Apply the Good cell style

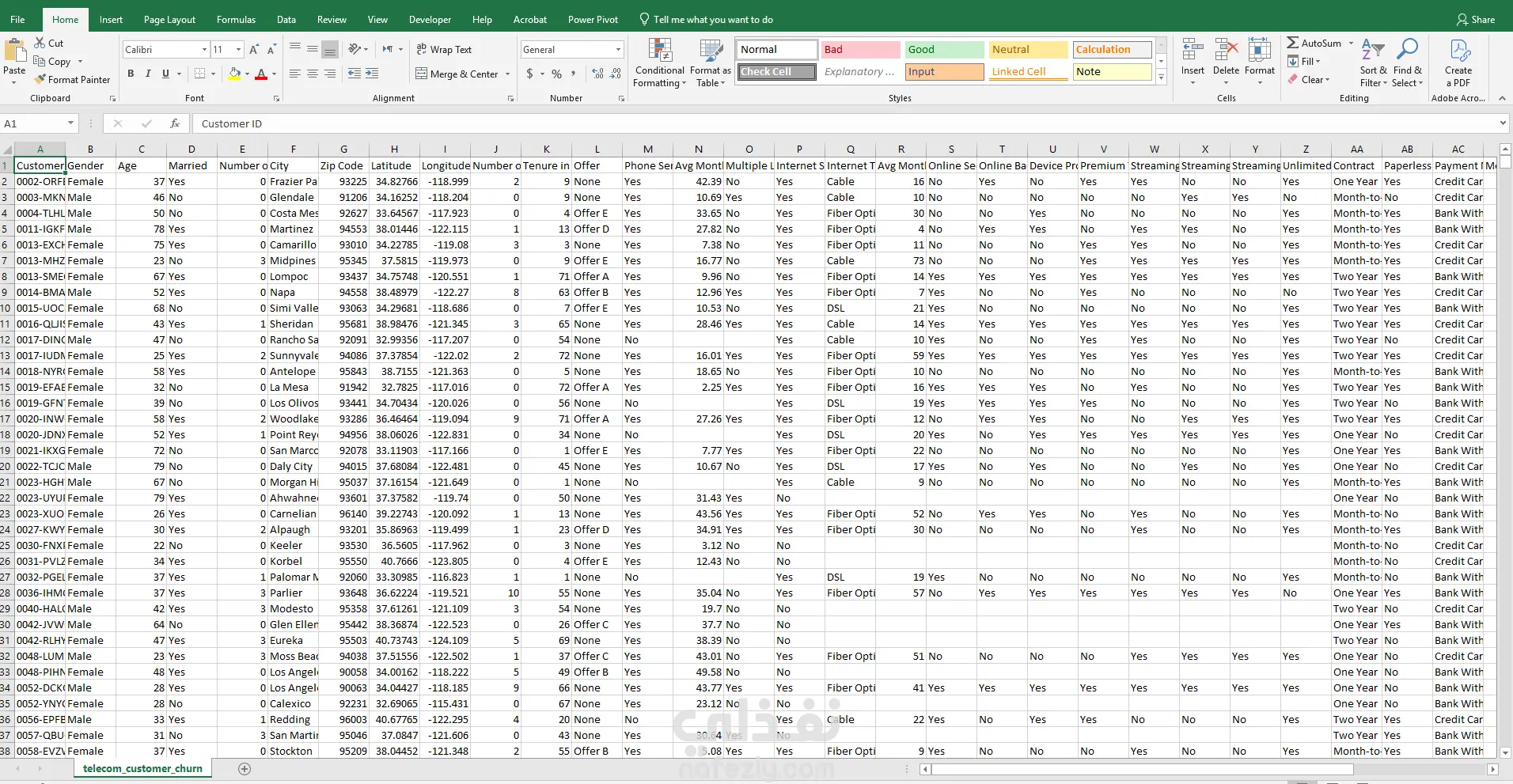(x=944, y=49)
